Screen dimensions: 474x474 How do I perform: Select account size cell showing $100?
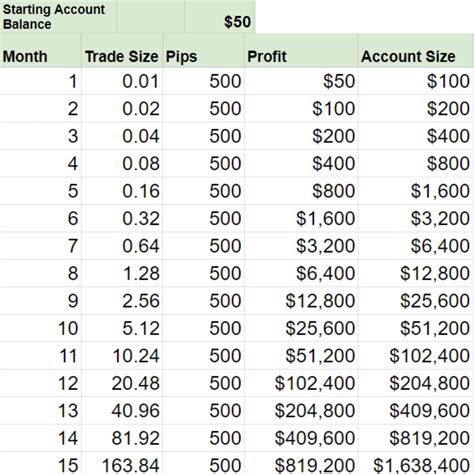(416, 82)
